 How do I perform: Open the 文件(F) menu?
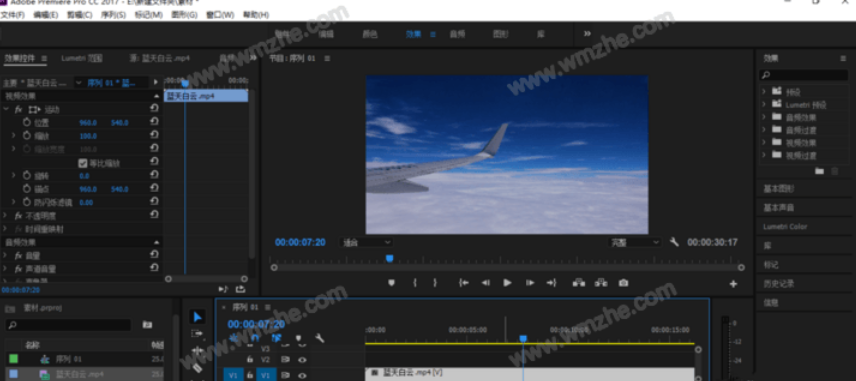[13, 15]
